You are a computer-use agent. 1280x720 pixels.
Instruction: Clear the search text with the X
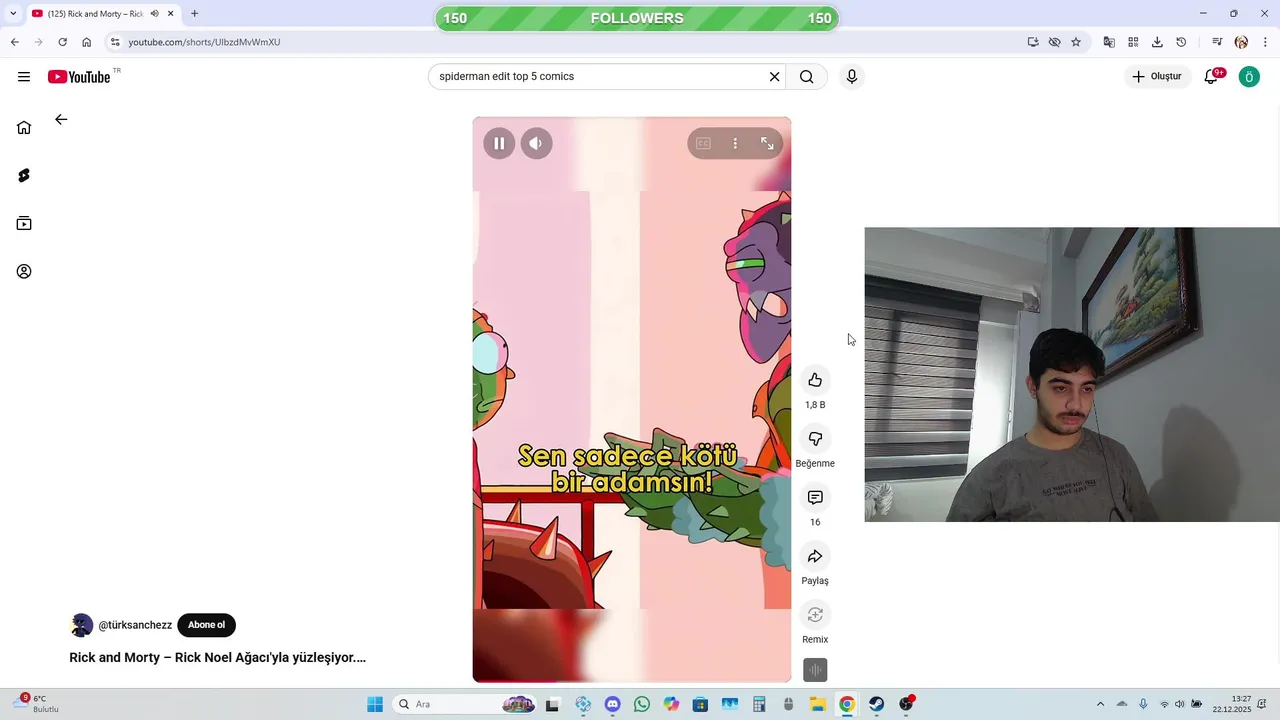[774, 76]
